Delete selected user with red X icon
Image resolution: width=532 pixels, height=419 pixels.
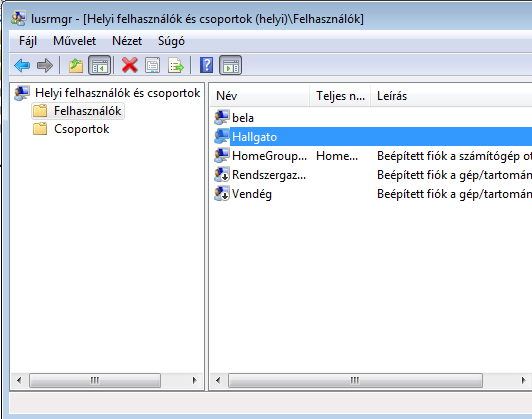click(x=130, y=65)
